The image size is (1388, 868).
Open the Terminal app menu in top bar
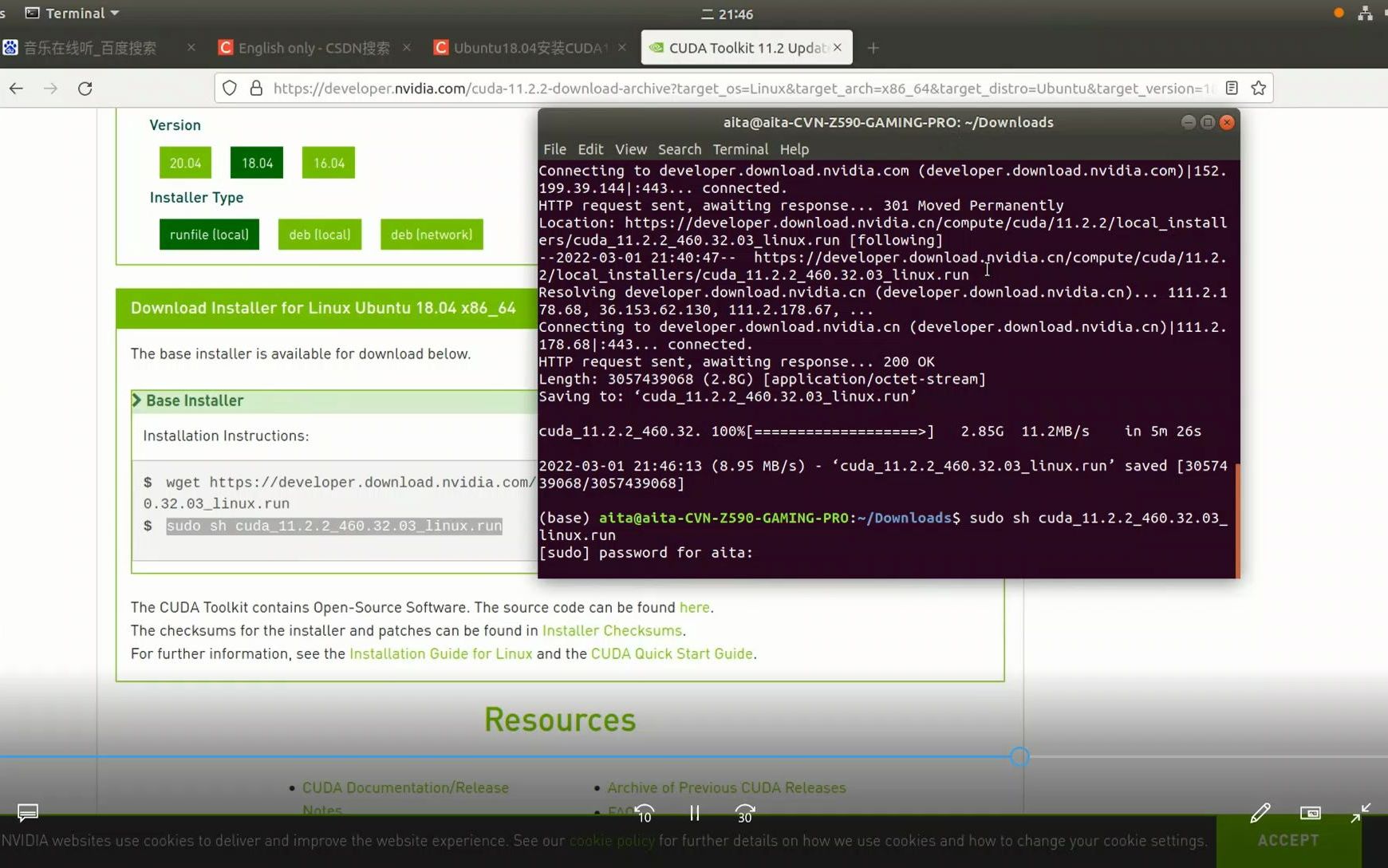click(x=73, y=14)
